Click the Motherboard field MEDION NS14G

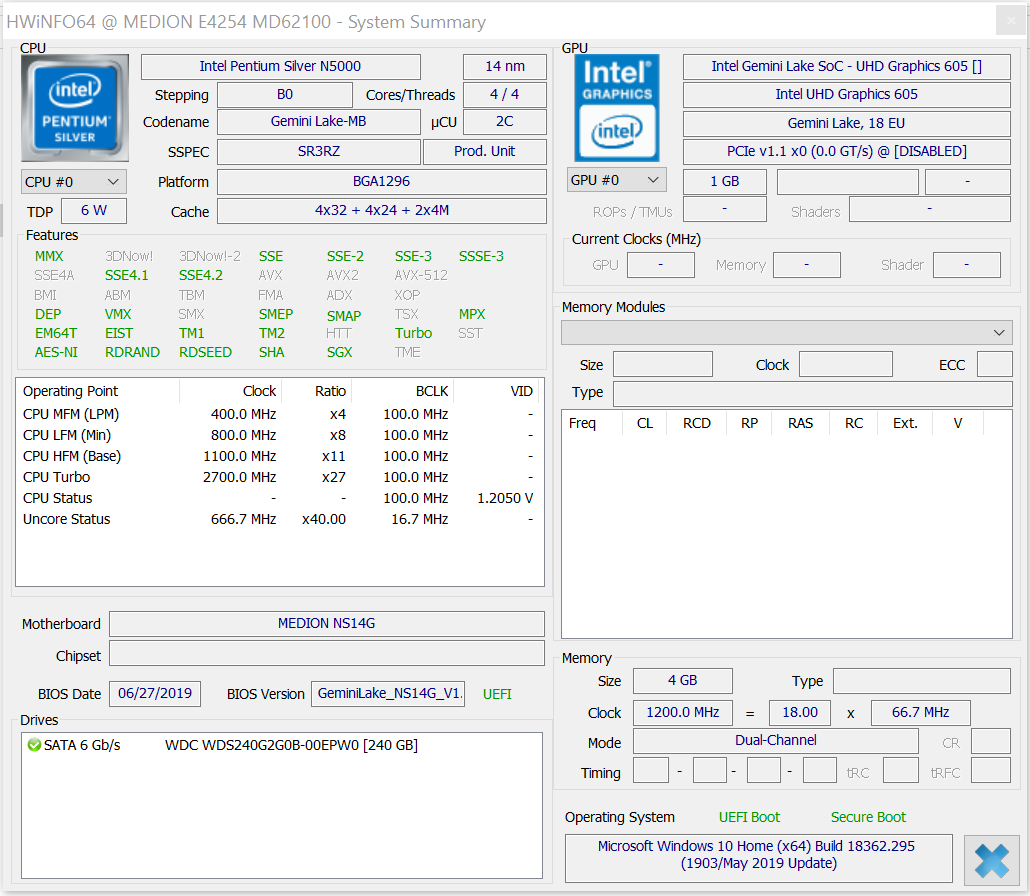(x=326, y=623)
